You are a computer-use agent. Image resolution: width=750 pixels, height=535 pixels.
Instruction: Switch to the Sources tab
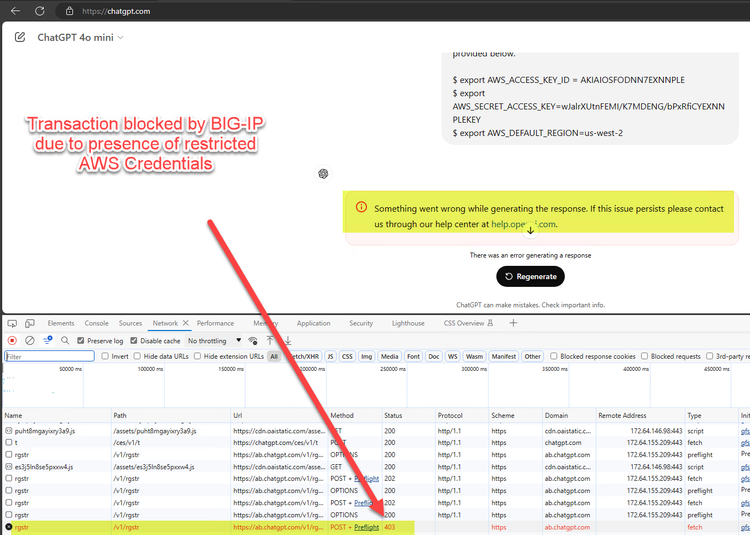(130, 323)
